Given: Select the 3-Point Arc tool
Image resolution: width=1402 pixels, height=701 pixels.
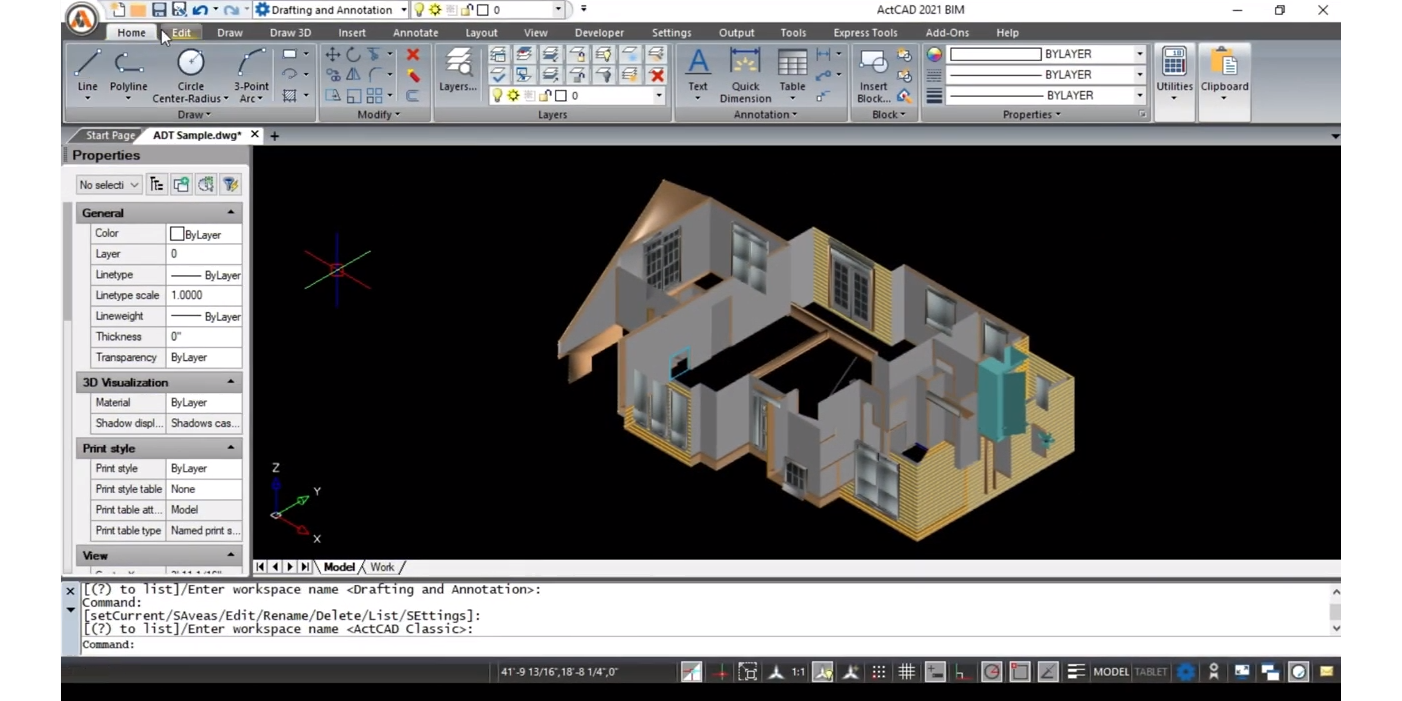Looking at the screenshot, I should tap(251, 75).
